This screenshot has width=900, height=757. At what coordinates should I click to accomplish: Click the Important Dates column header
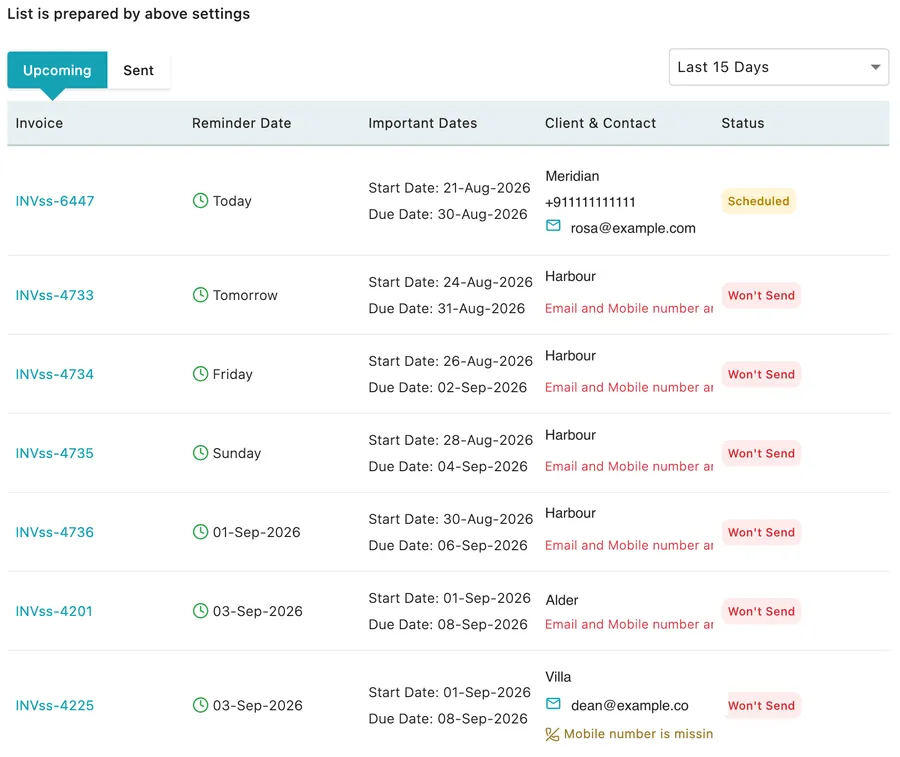[422, 123]
